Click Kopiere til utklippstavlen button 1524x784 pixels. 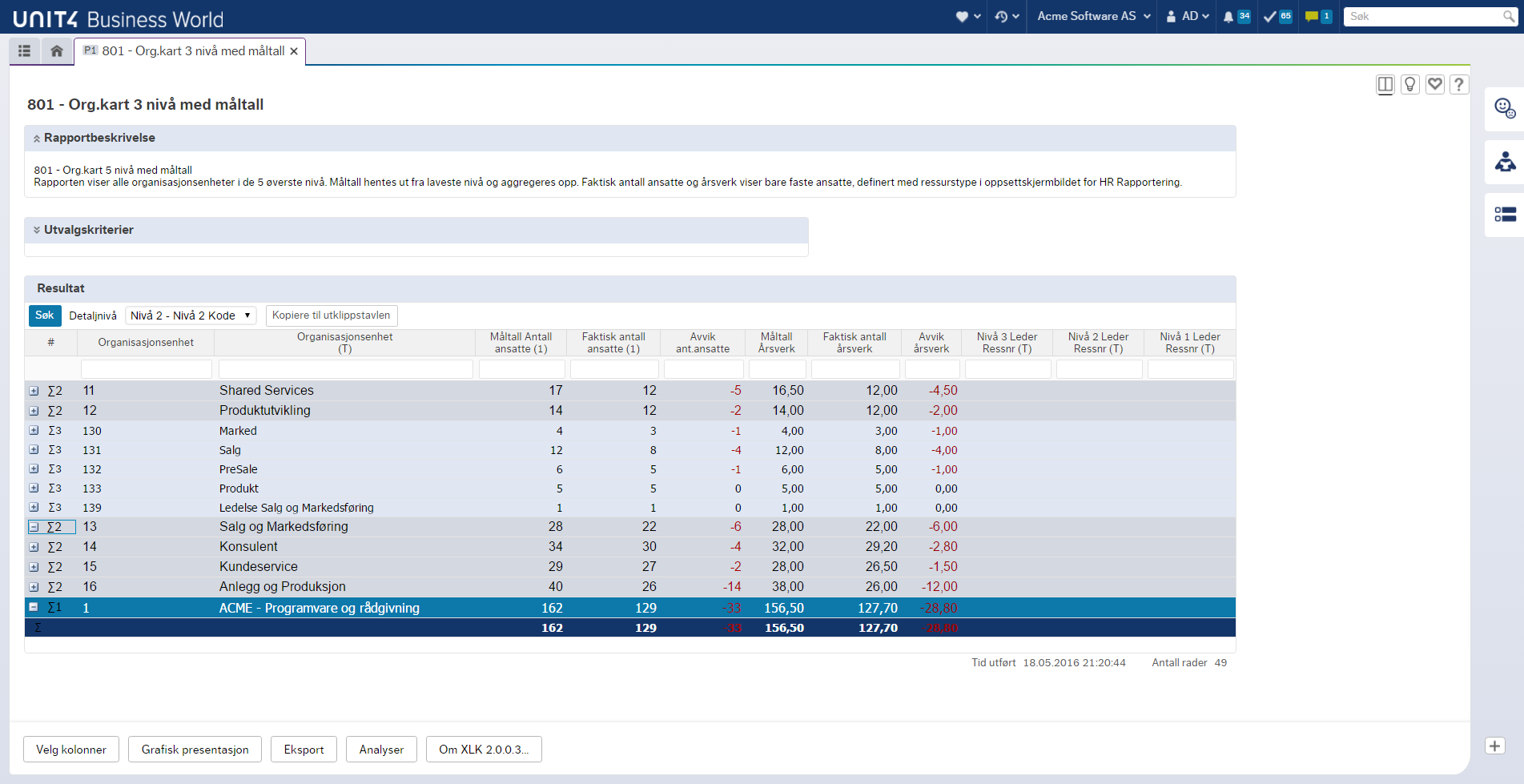point(332,316)
